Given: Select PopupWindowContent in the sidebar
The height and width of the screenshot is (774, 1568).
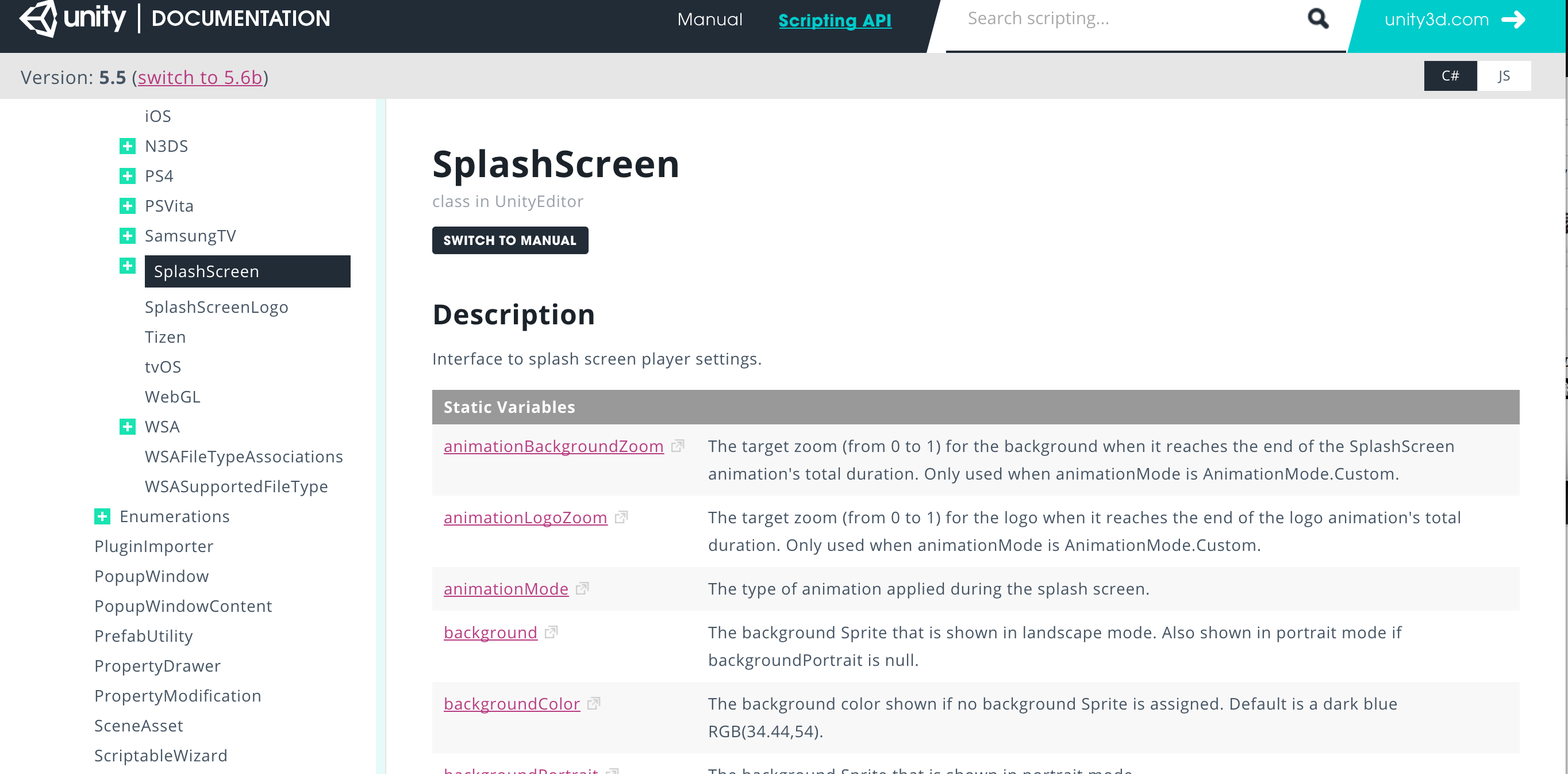Looking at the screenshot, I should (183, 606).
